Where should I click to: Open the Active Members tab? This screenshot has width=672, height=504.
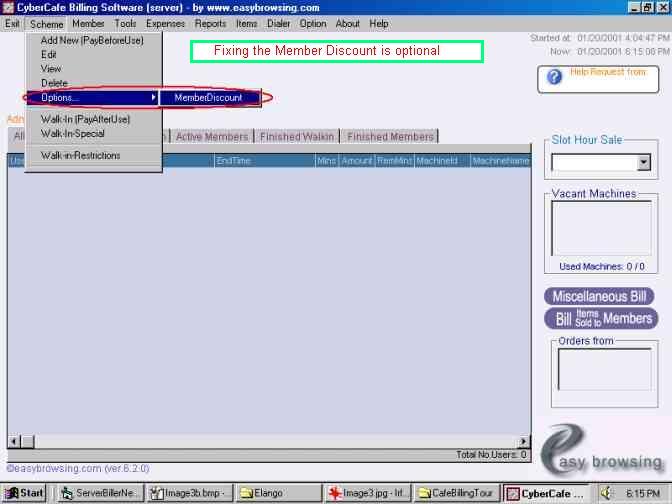212,137
